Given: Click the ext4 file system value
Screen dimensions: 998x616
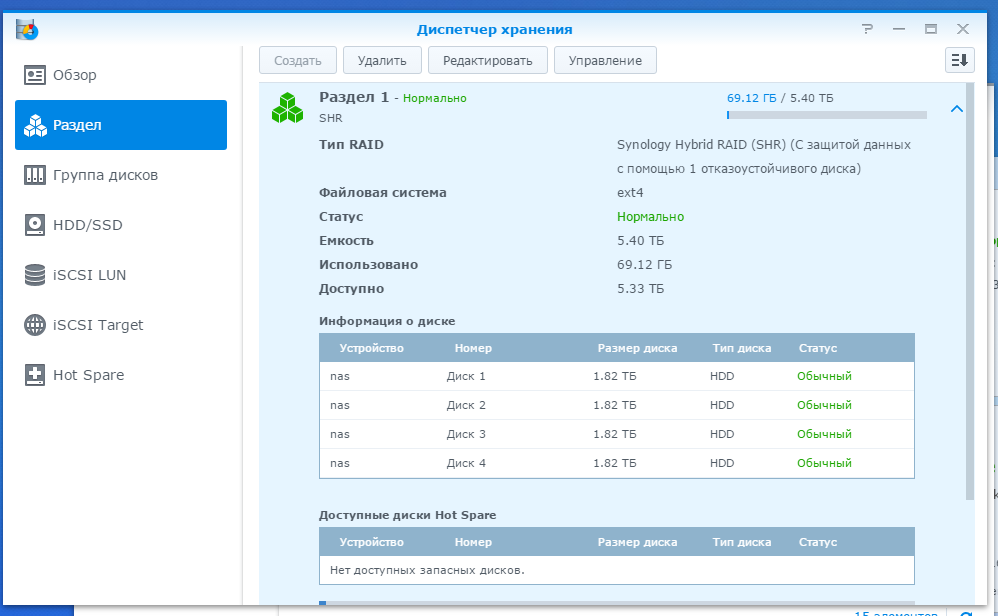Looking at the screenshot, I should [630, 193].
